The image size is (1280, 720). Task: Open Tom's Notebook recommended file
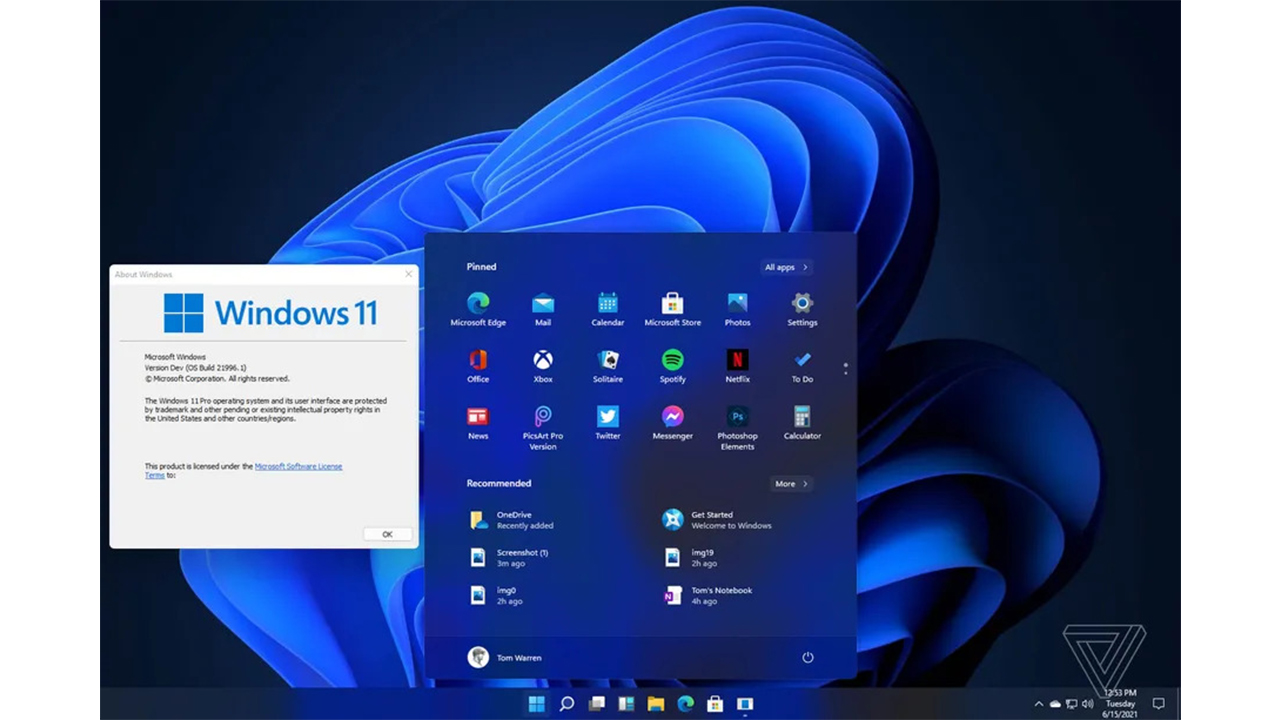point(720,595)
